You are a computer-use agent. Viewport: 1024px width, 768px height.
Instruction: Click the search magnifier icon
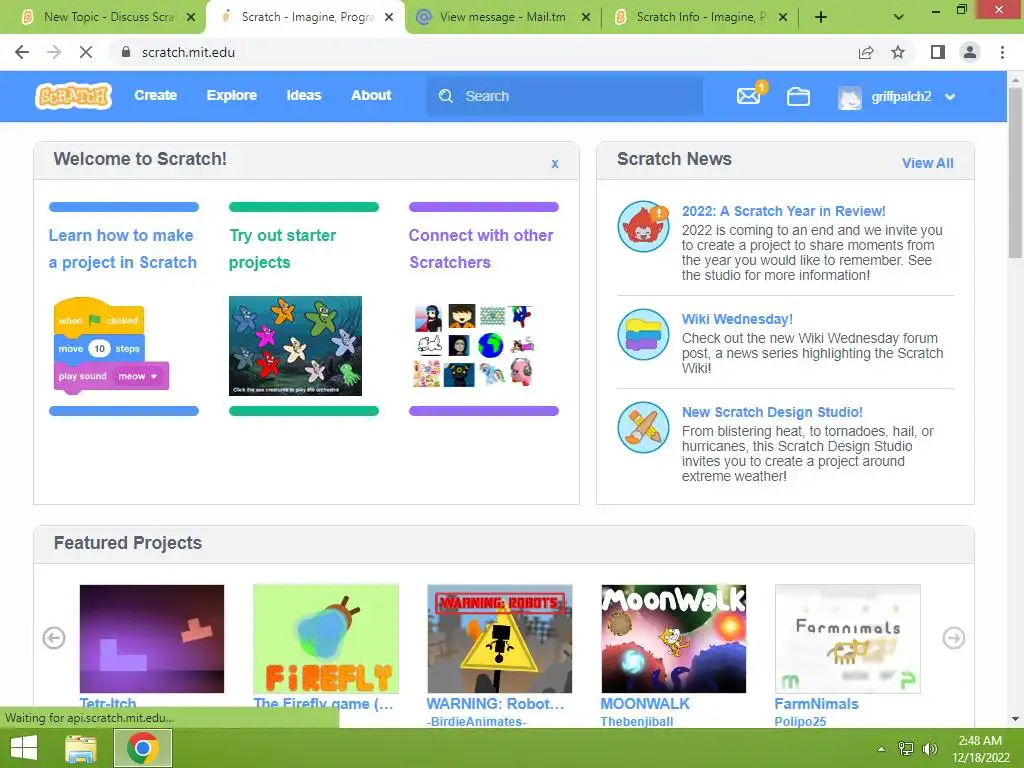[446, 96]
